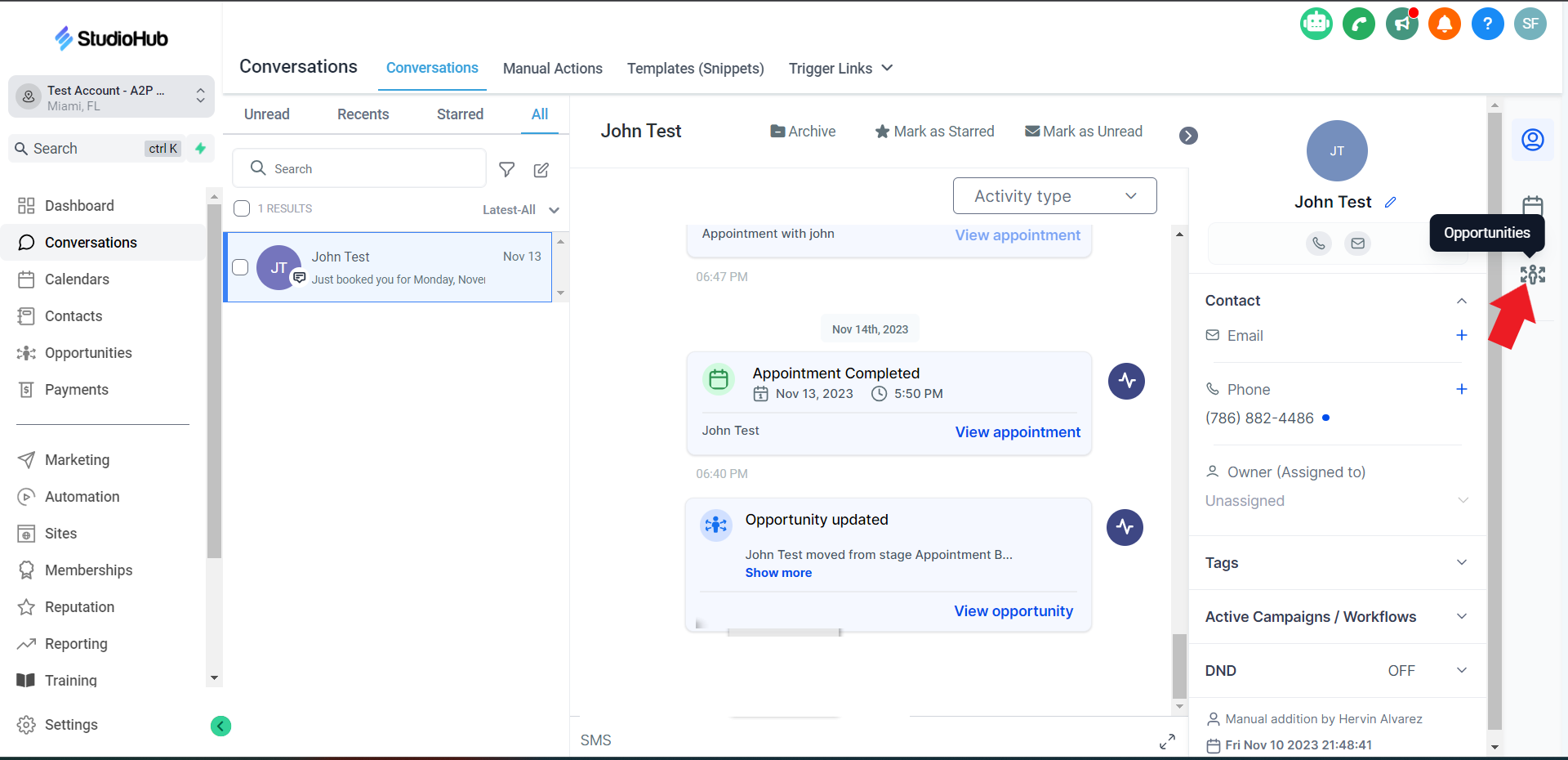Mark conversation as Starred
This screenshot has height=760, width=1568.
[934, 132]
